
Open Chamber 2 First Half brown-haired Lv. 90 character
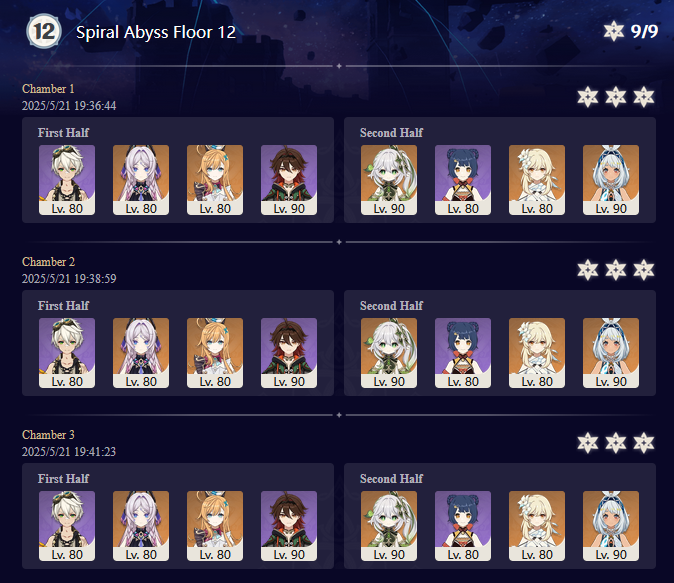click(289, 353)
